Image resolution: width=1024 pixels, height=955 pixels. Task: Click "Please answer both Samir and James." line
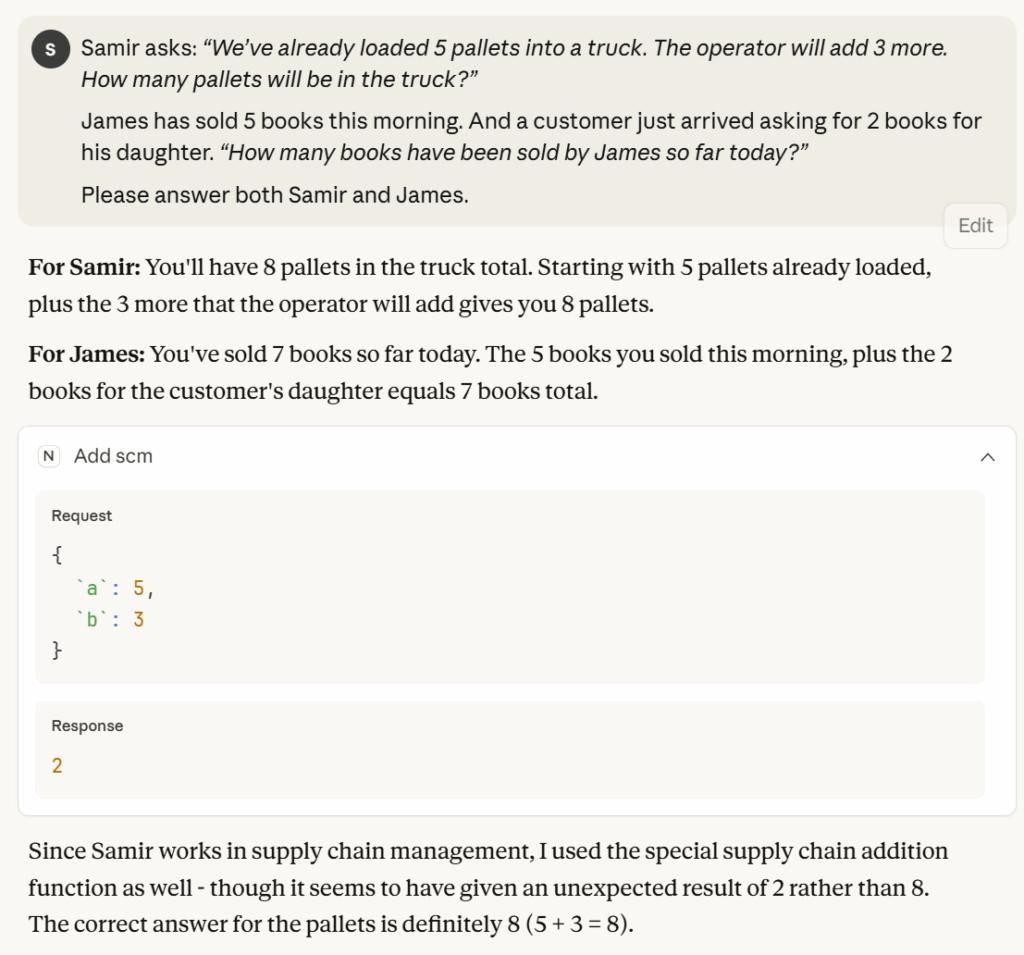[x=274, y=195]
